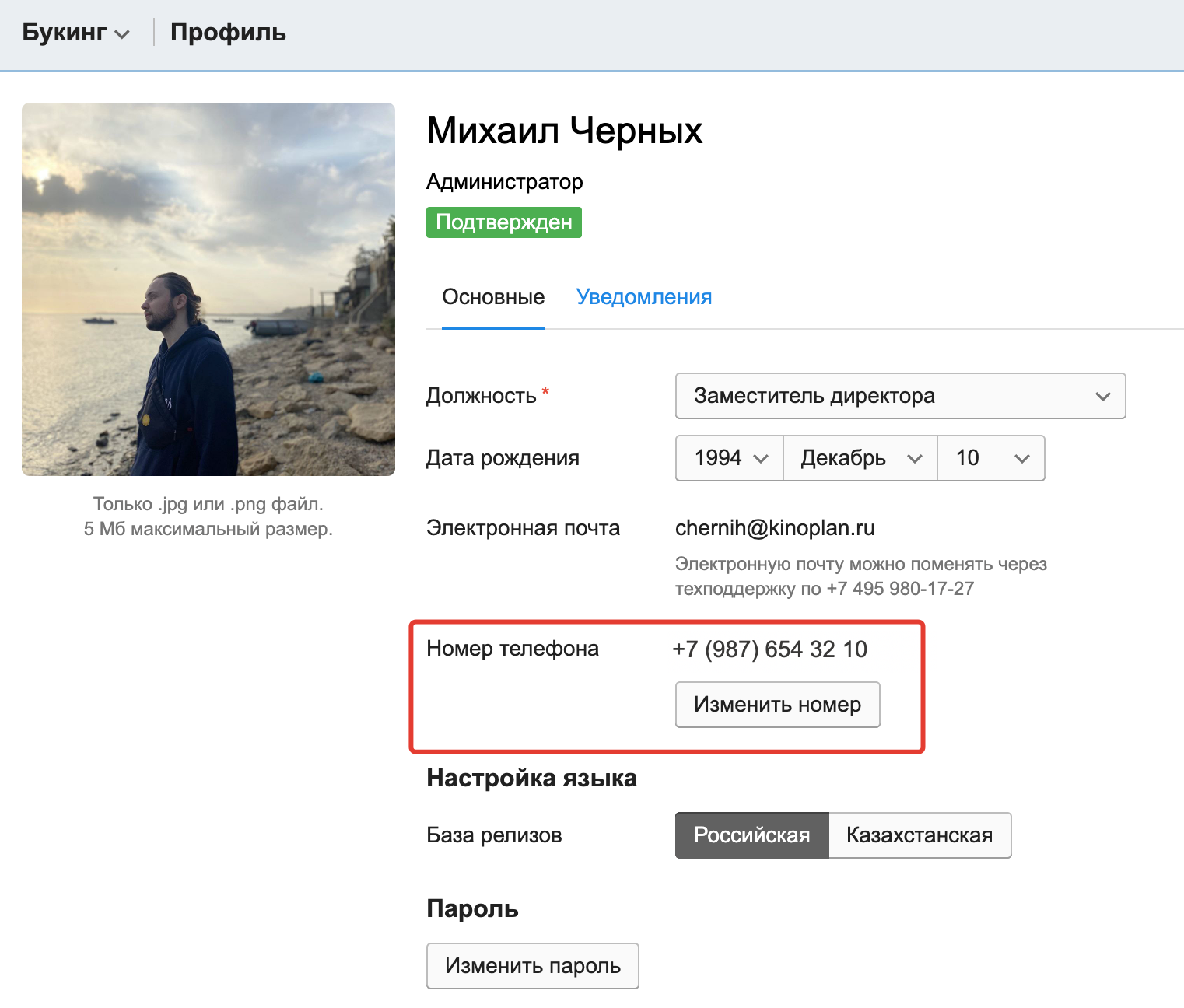The width and height of the screenshot is (1184, 1008).
Task: Open the birth day 10 dropdown
Action: pyautogui.click(x=991, y=458)
